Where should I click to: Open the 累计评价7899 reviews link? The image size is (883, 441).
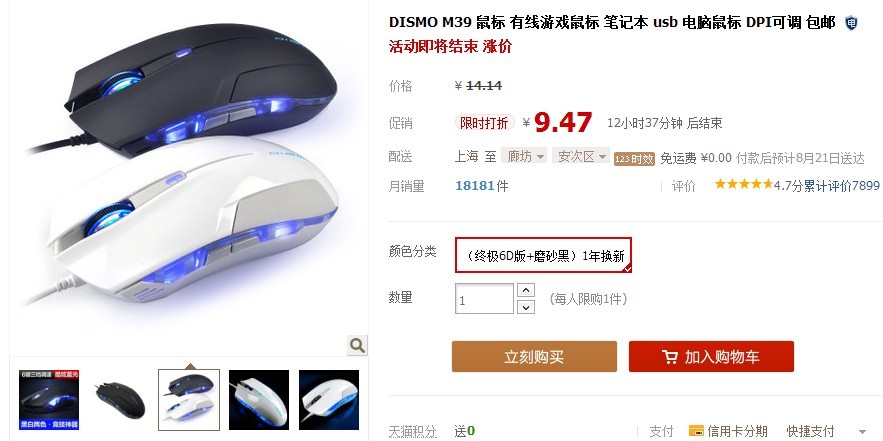coord(841,185)
